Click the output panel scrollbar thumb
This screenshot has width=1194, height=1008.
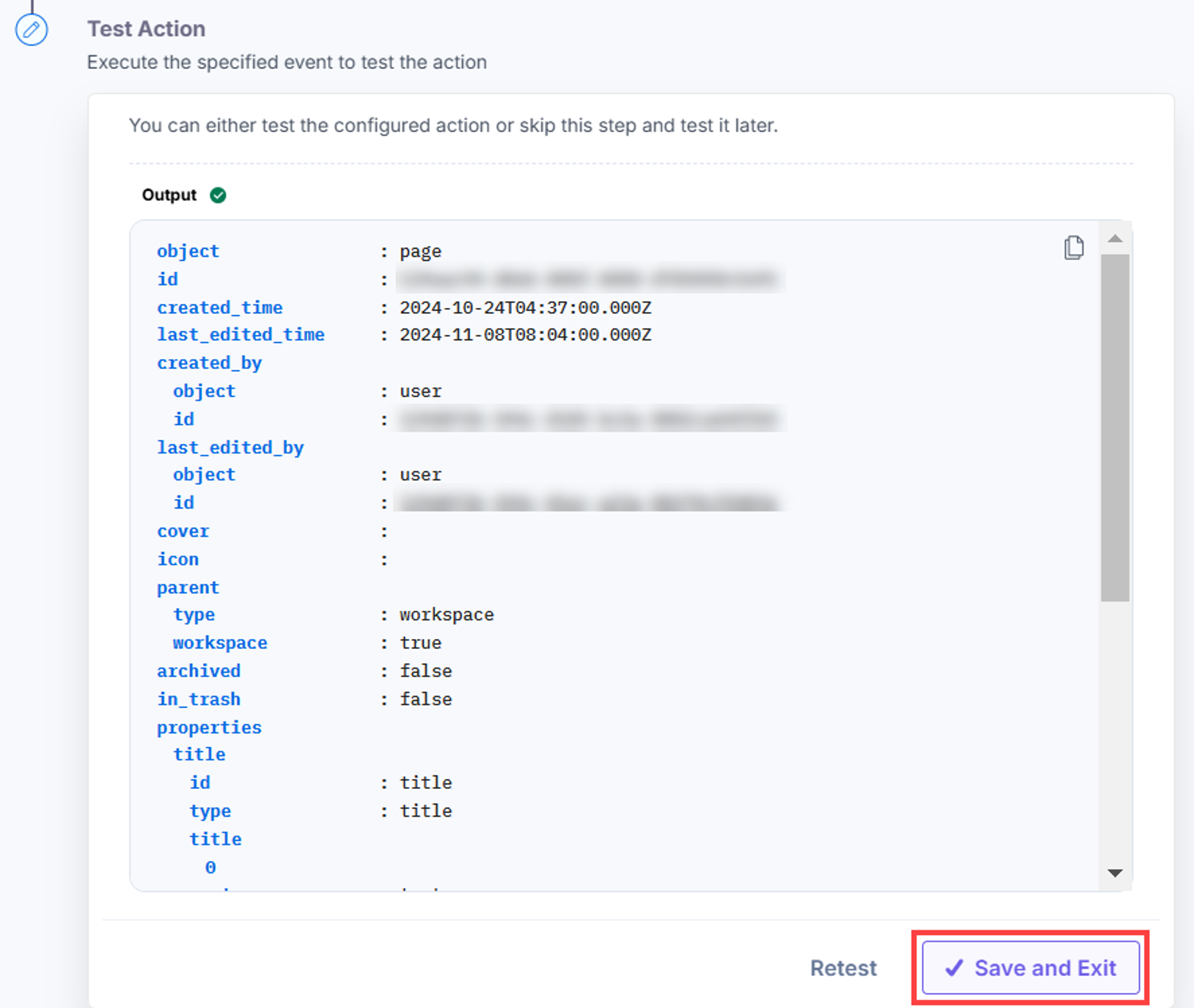point(1114,428)
